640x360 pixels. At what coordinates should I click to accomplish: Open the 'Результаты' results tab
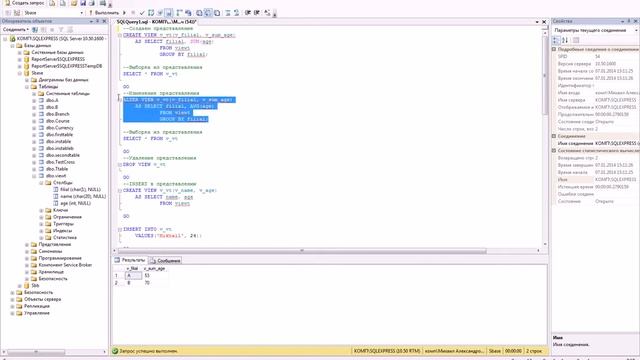pos(130,260)
